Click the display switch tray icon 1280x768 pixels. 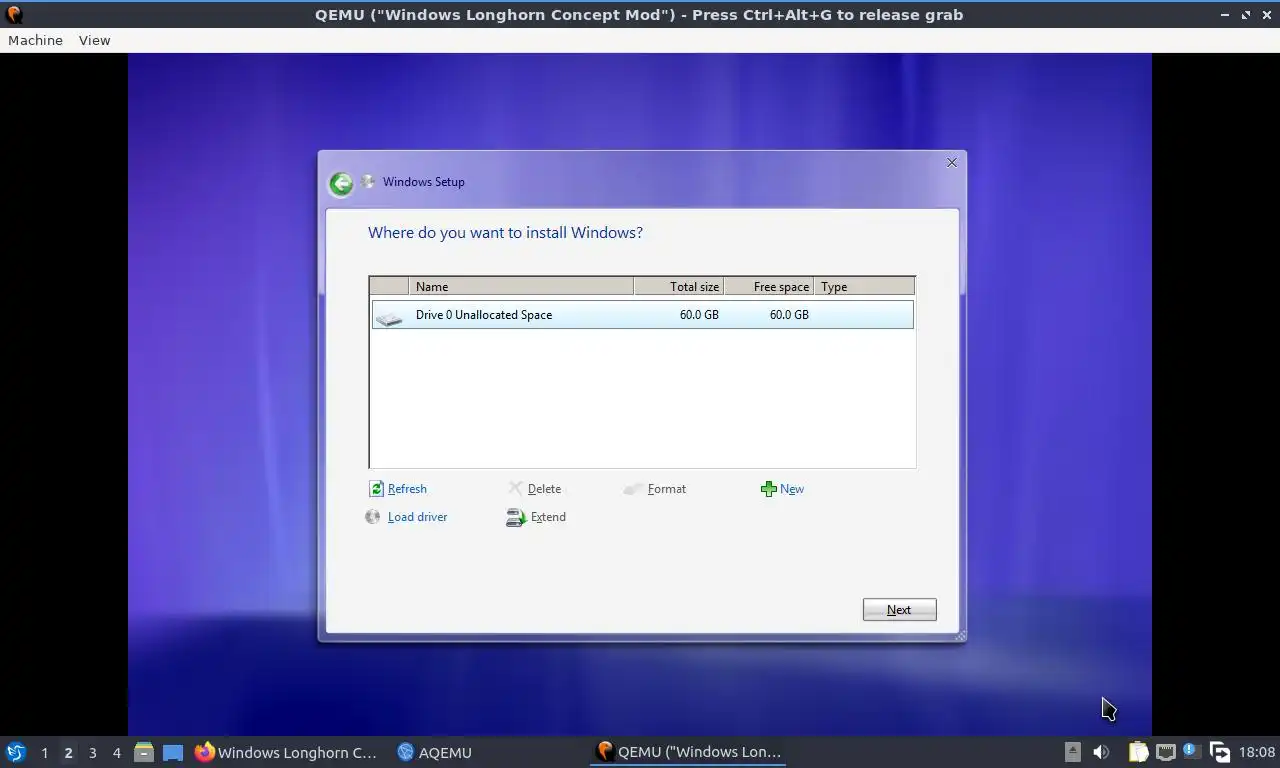point(1219,752)
